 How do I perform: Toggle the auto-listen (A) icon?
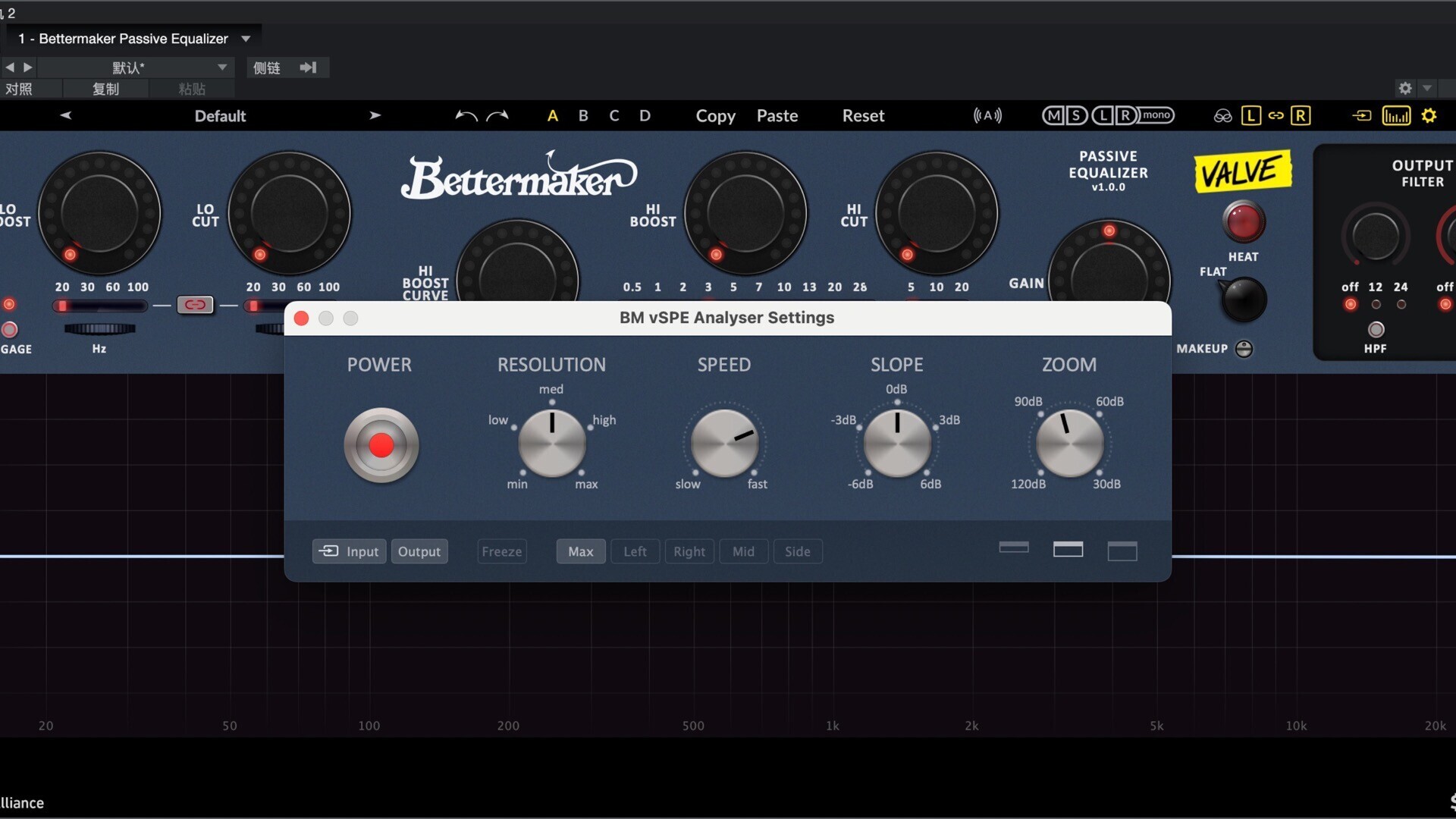coord(987,115)
